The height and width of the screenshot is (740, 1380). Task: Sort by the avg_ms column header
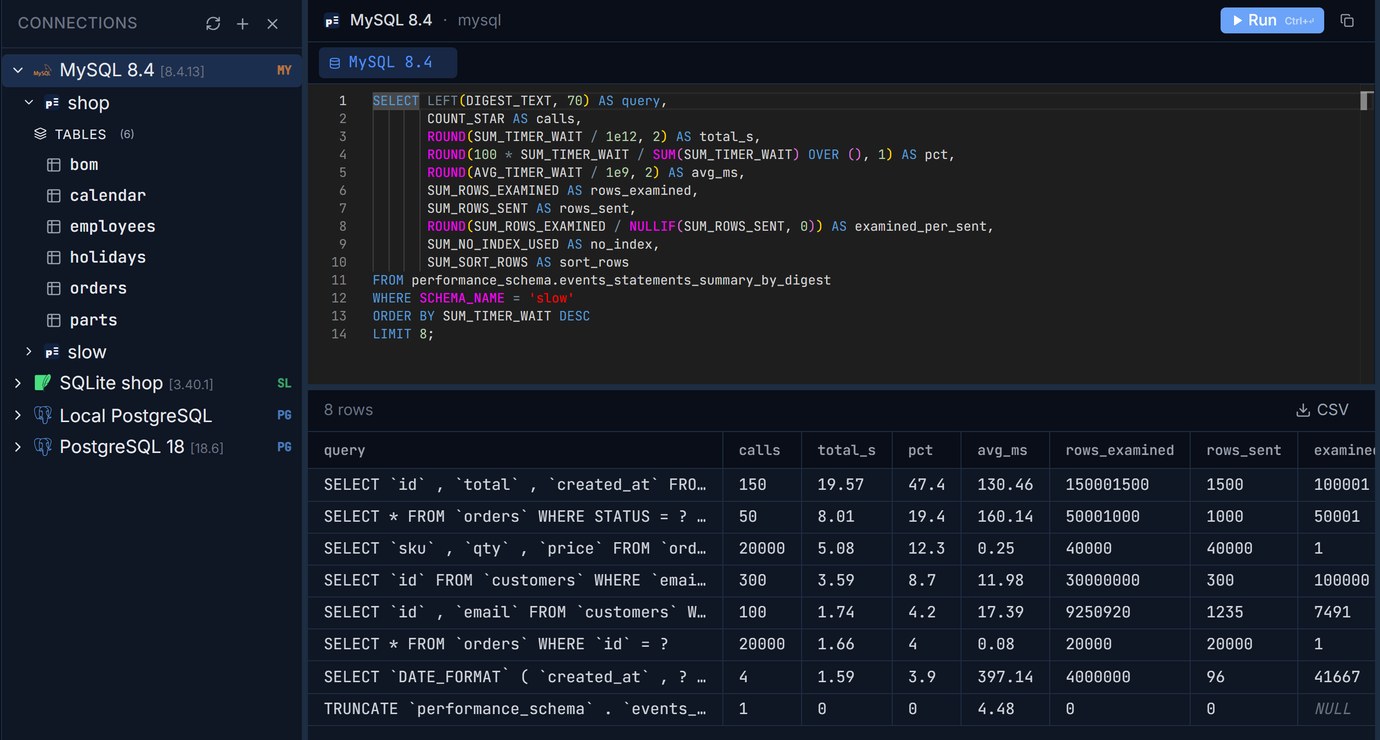[1003, 450]
